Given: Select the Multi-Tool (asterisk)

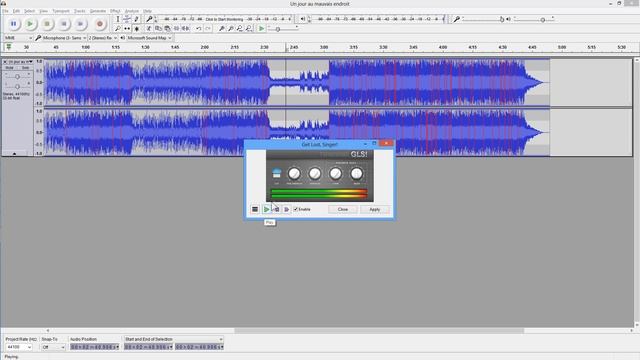Looking at the screenshot, I should pyautogui.click(x=136, y=29).
